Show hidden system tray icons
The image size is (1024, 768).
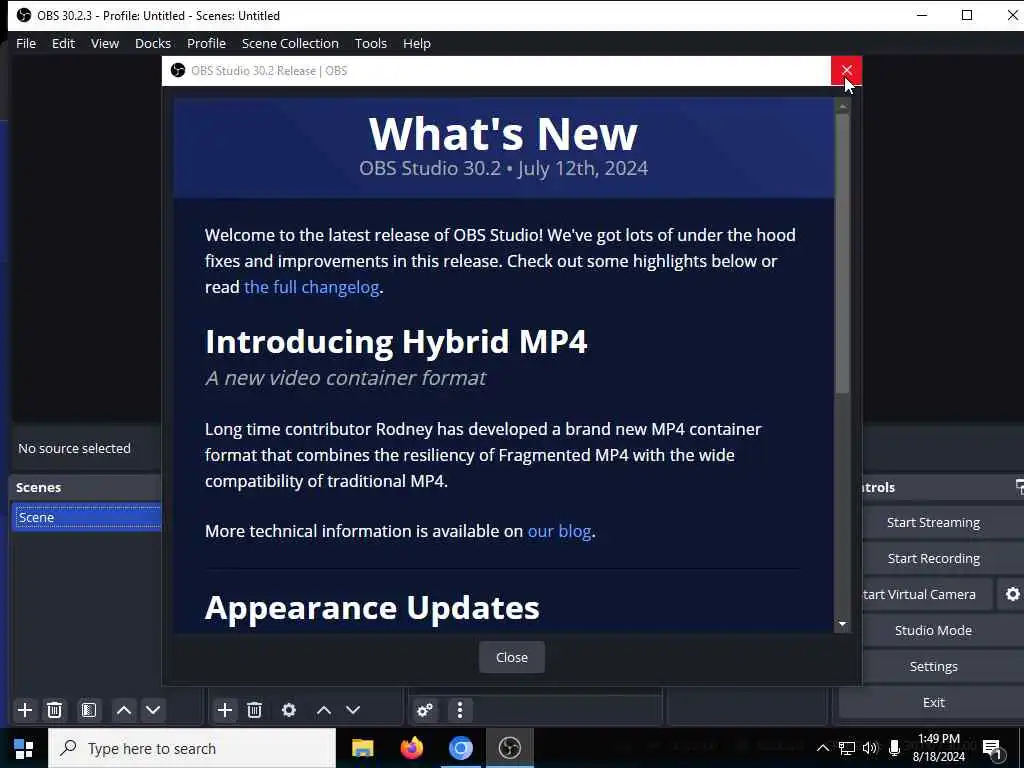[x=823, y=748]
